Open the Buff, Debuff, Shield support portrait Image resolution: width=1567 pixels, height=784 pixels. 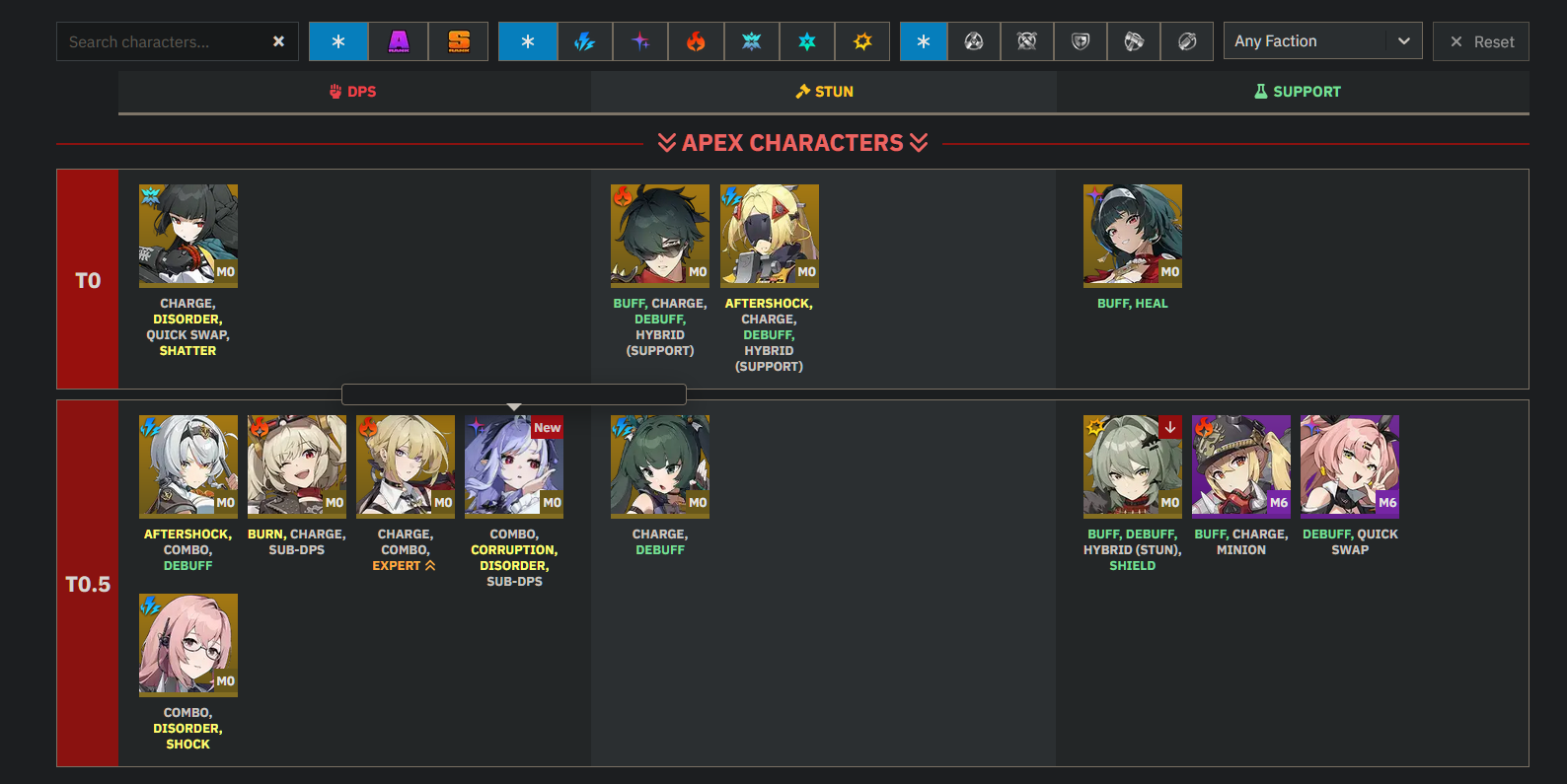(1133, 466)
